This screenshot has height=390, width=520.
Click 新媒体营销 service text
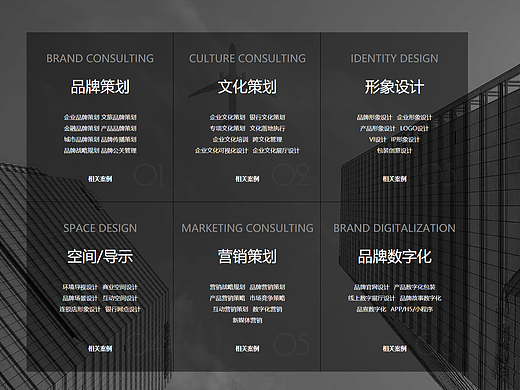pyautogui.click(x=247, y=320)
